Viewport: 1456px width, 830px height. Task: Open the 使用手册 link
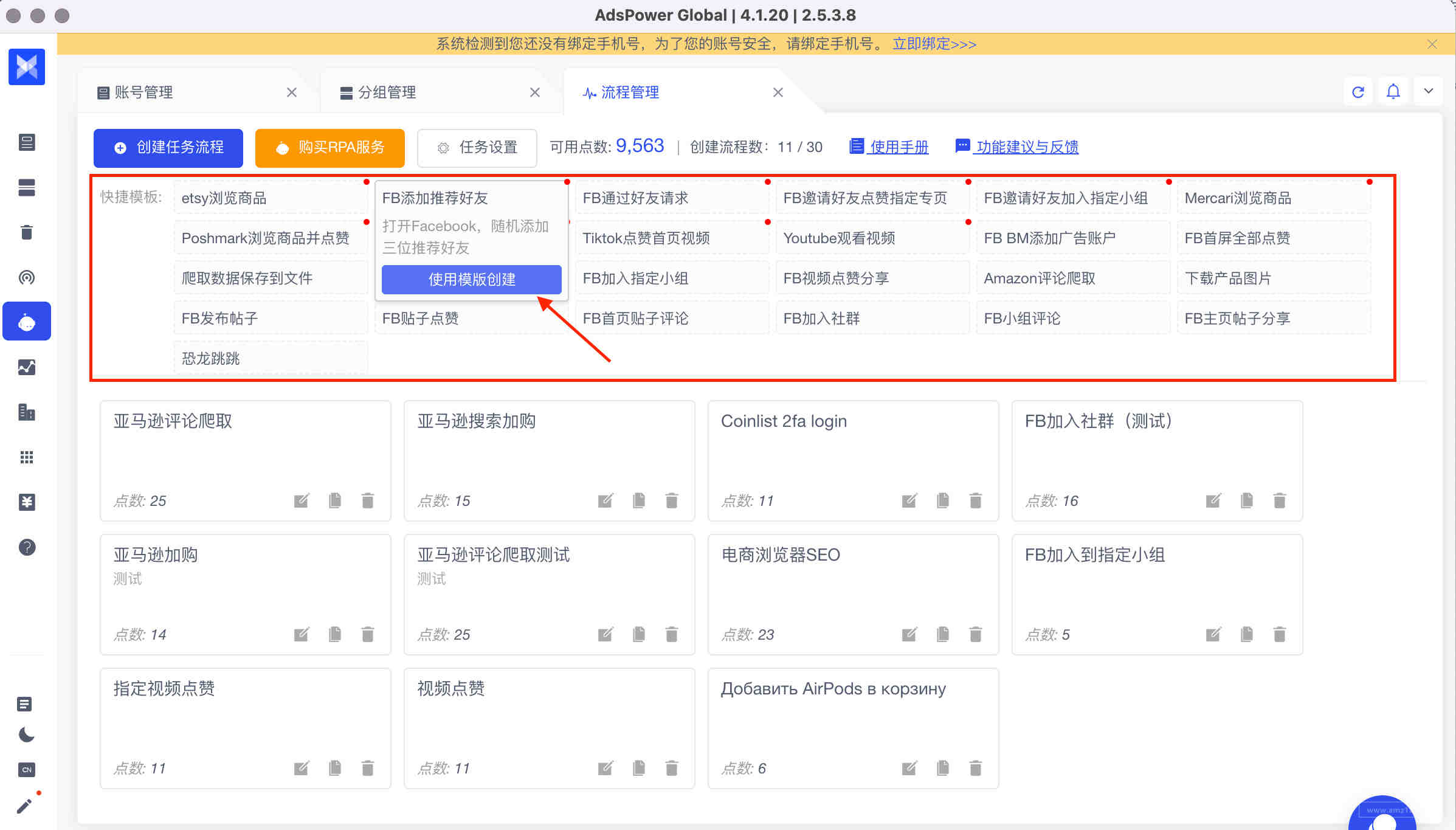889,147
